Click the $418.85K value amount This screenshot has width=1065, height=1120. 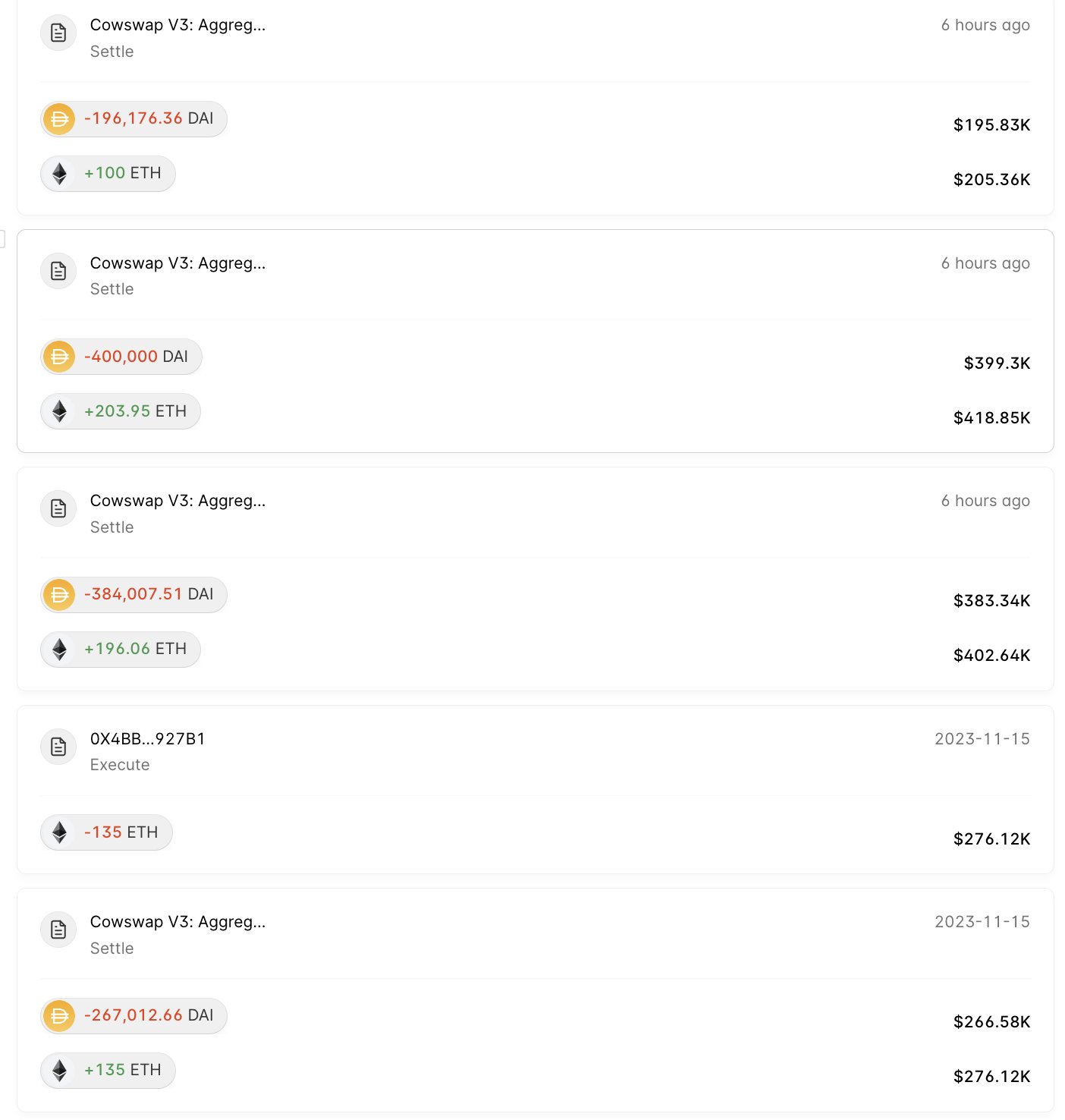[991, 418]
